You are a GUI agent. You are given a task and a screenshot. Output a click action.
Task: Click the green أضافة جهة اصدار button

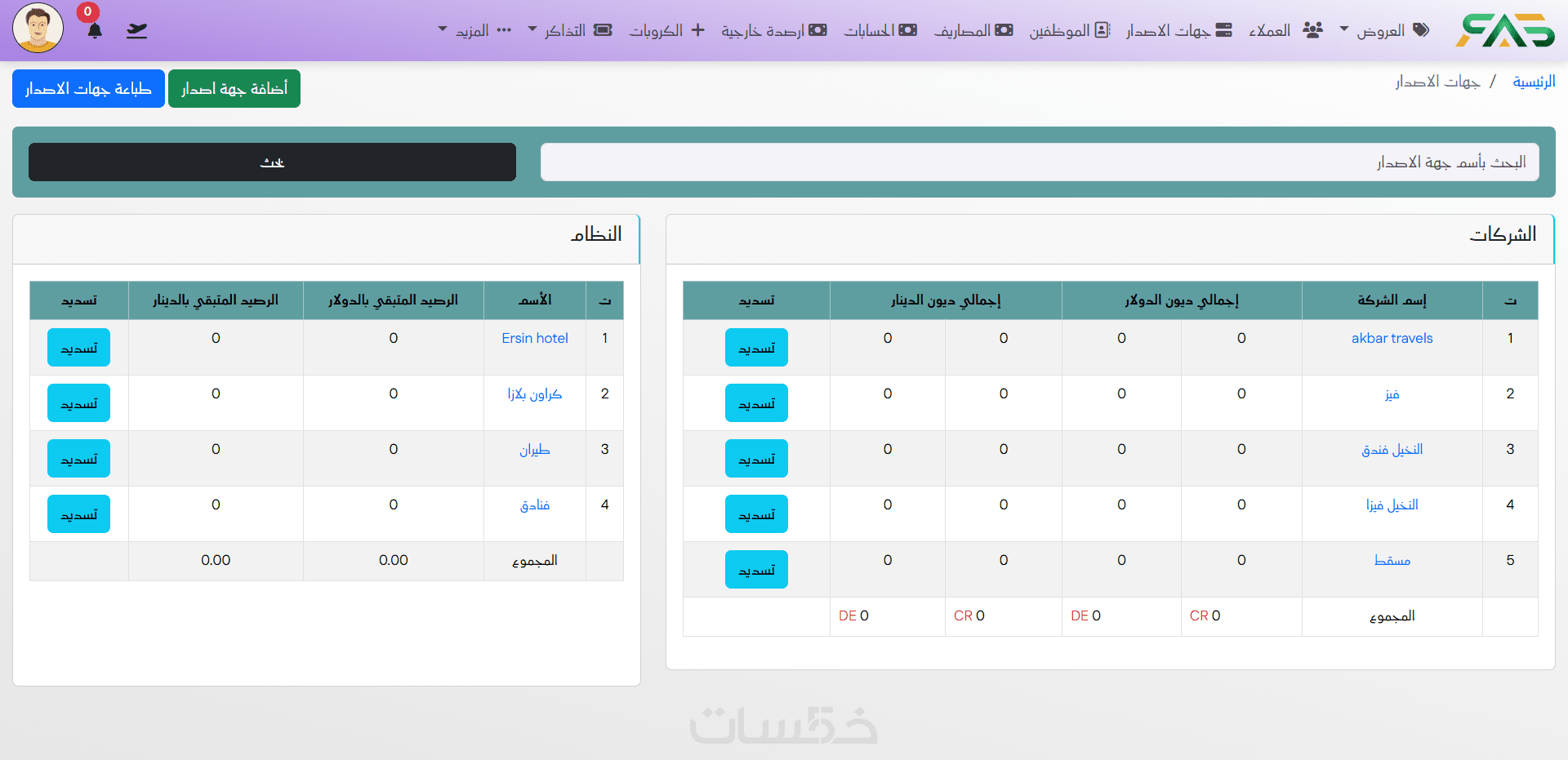point(234,88)
